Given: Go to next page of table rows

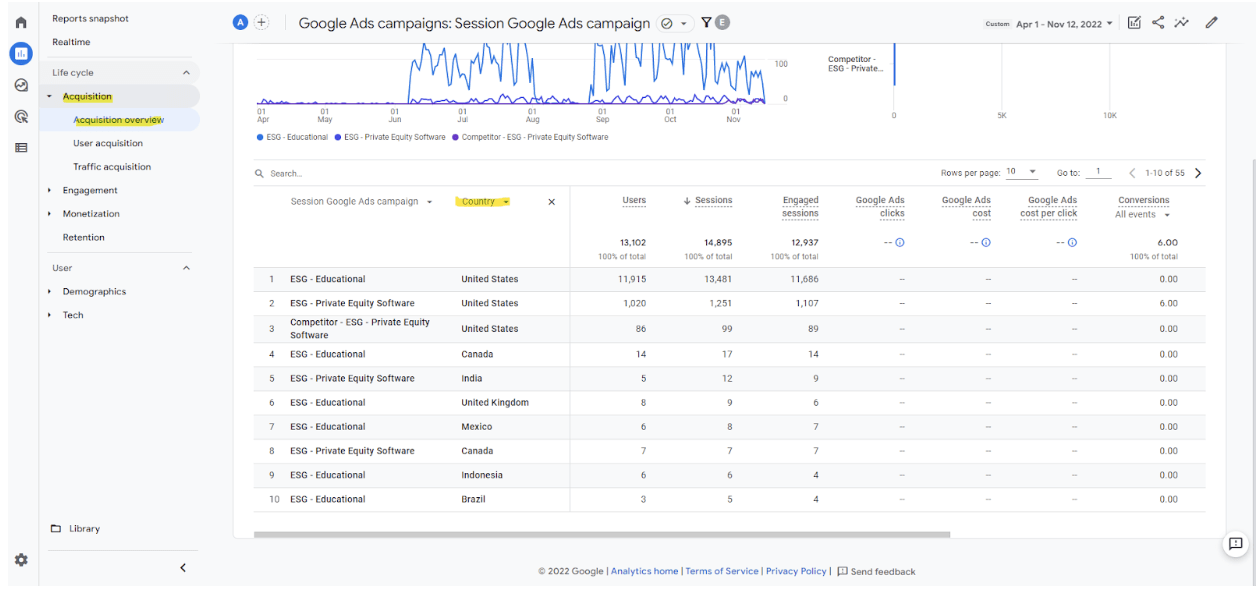Looking at the screenshot, I should 1198,173.
